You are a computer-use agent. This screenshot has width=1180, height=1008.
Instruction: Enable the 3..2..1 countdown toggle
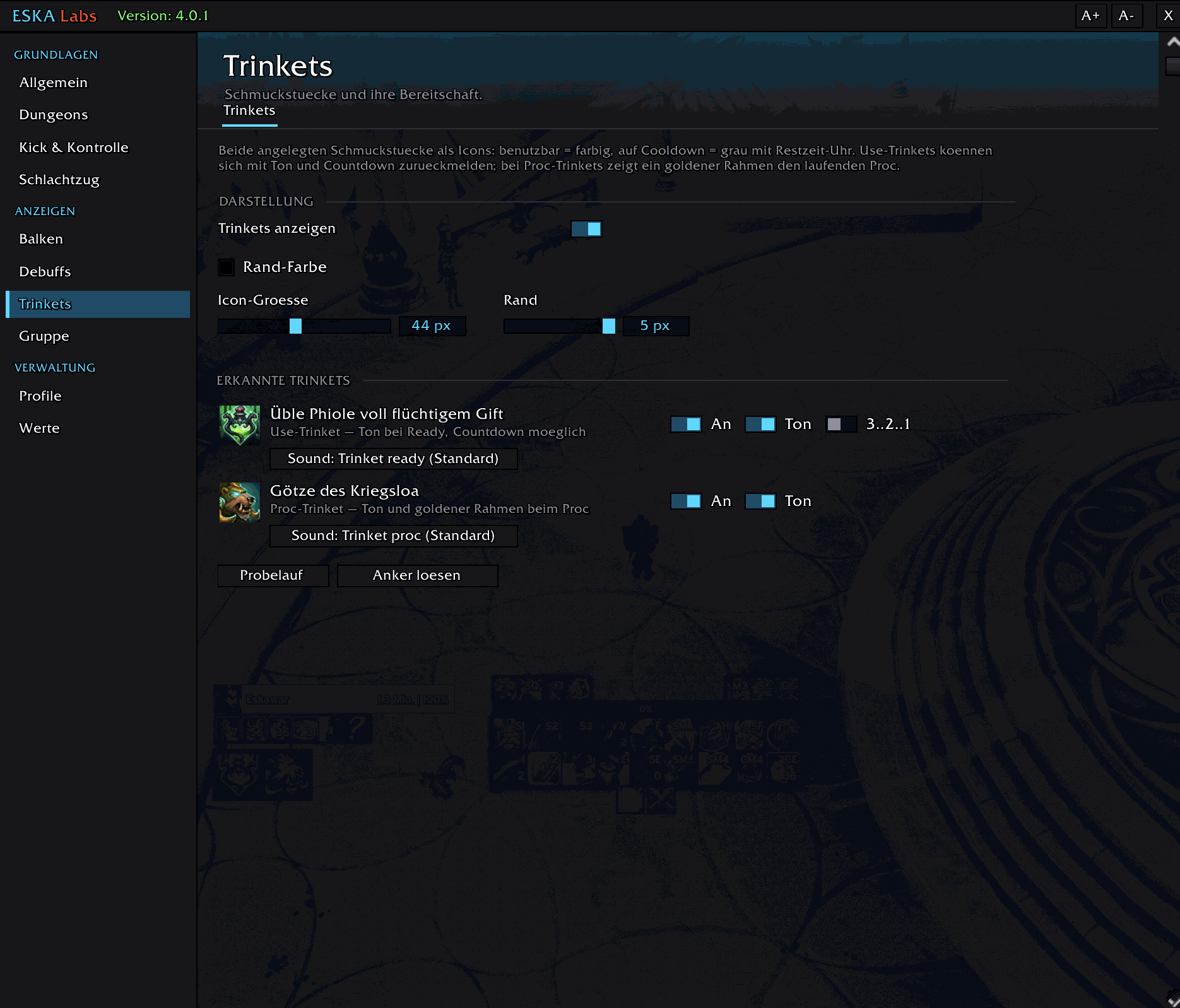[x=841, y=424]
